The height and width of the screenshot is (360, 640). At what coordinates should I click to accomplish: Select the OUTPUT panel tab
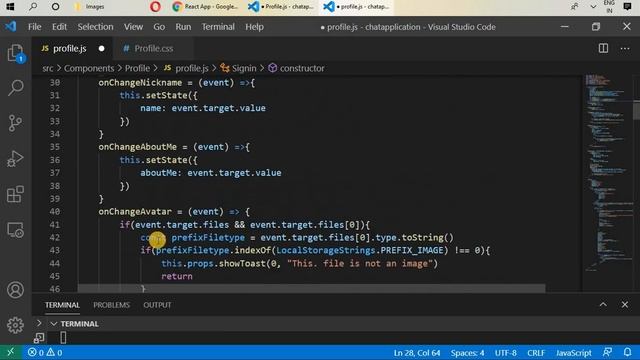(x=157, y=305)
